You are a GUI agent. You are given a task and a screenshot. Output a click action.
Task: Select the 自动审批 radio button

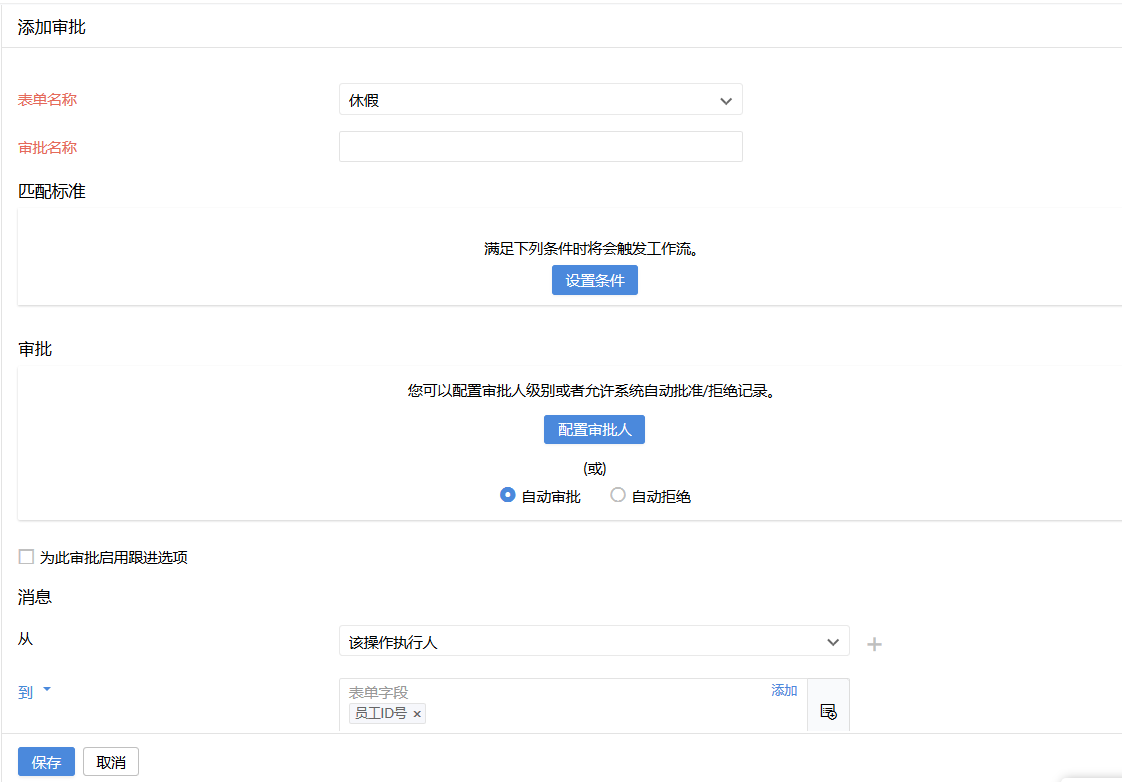(x=508, y=495)
